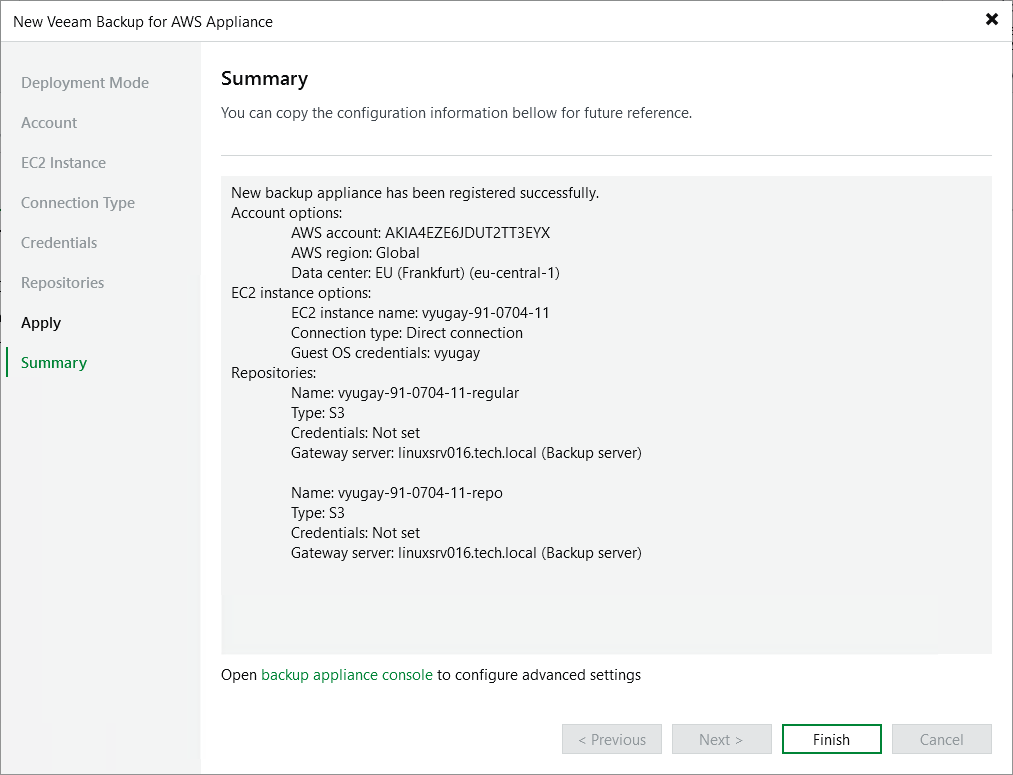
Task: Open the EC2 Instance step
Action: [62, 162]
